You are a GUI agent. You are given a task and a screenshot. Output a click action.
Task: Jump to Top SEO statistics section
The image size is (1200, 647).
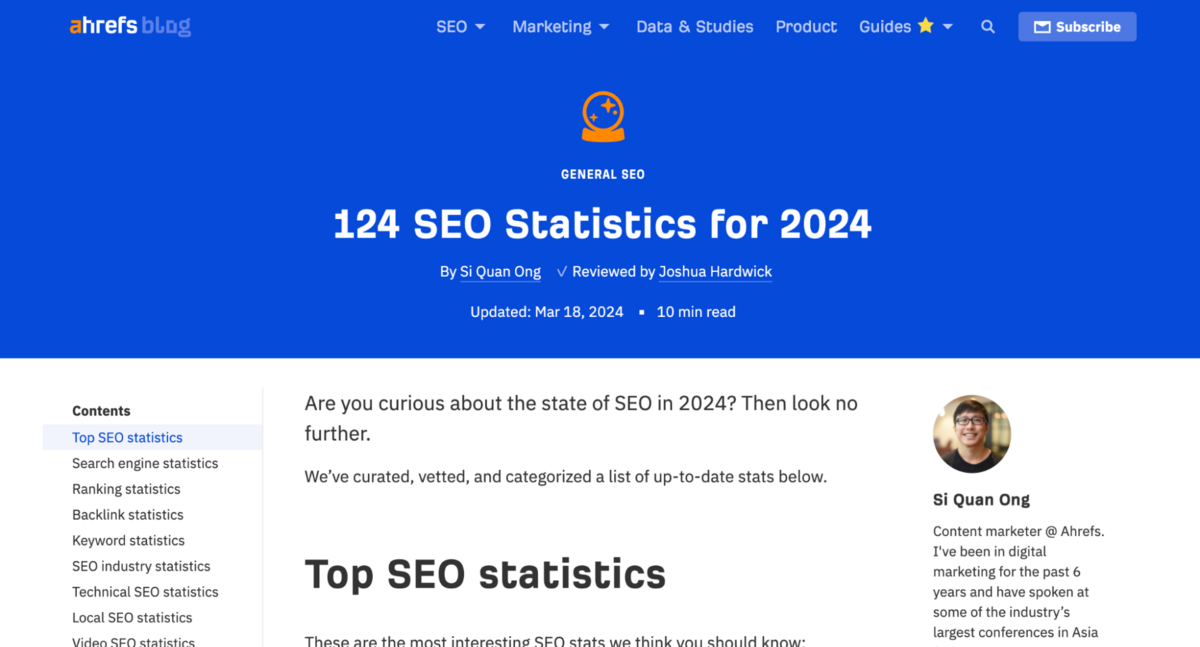click(x=127, y=438)
